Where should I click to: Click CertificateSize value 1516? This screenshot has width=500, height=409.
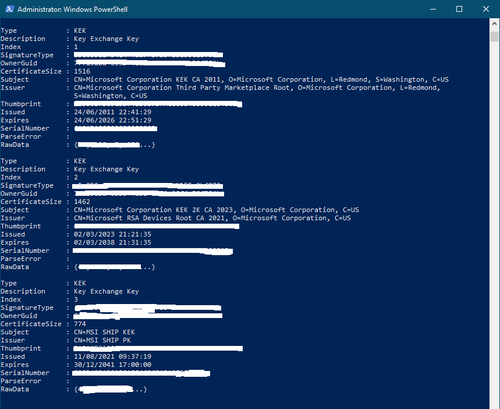[x=82, y=71]
